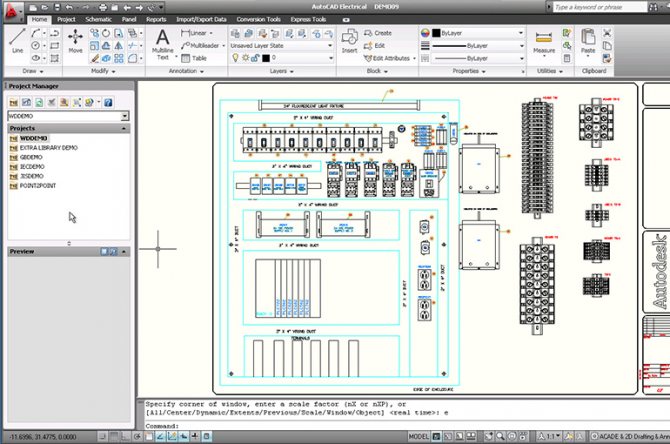670x444 pixels.
Task: Click the Zoom magnifier in status bar
Action: point(500,436)
